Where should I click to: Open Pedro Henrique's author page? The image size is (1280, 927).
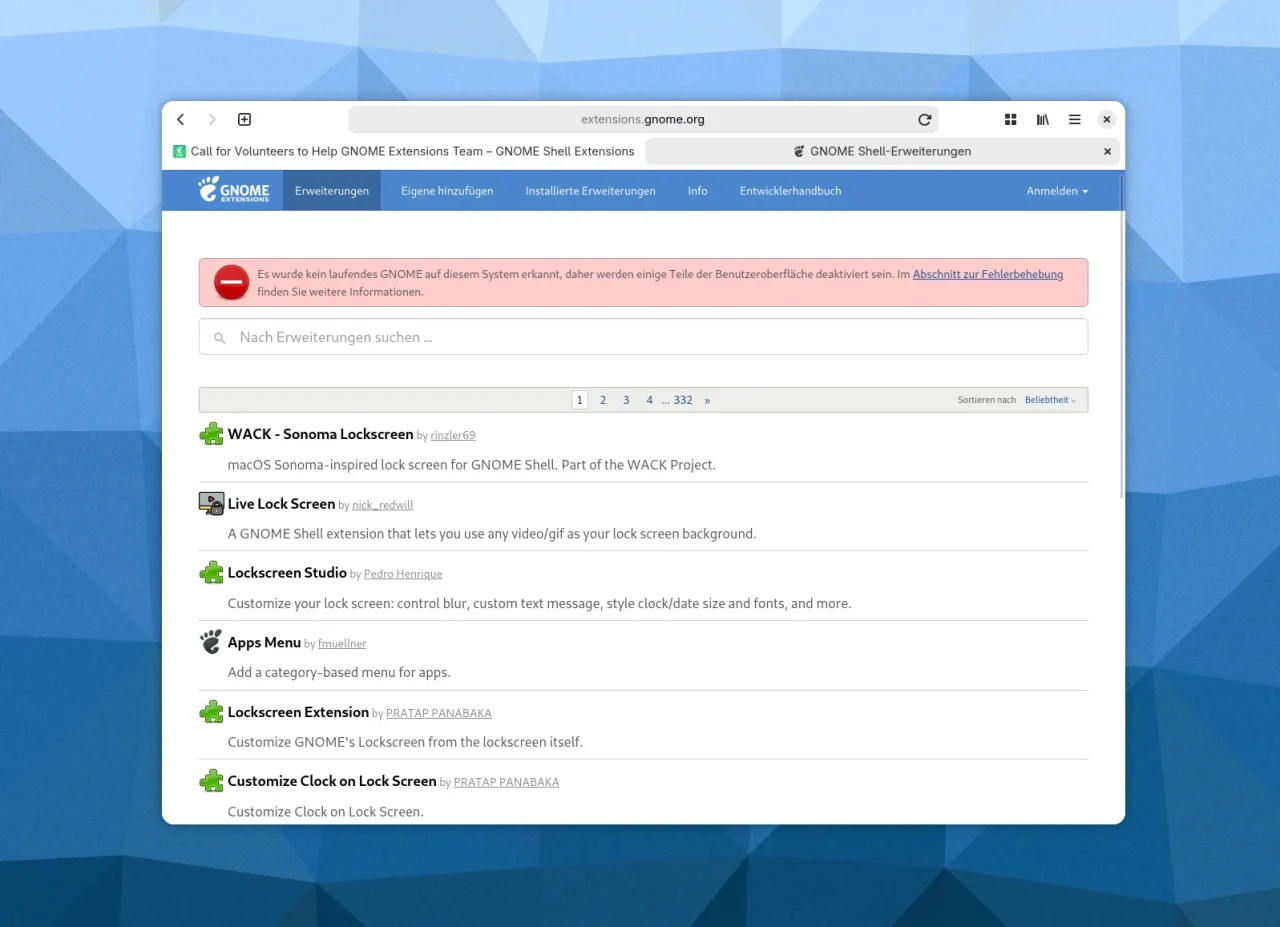click(403, 574)
